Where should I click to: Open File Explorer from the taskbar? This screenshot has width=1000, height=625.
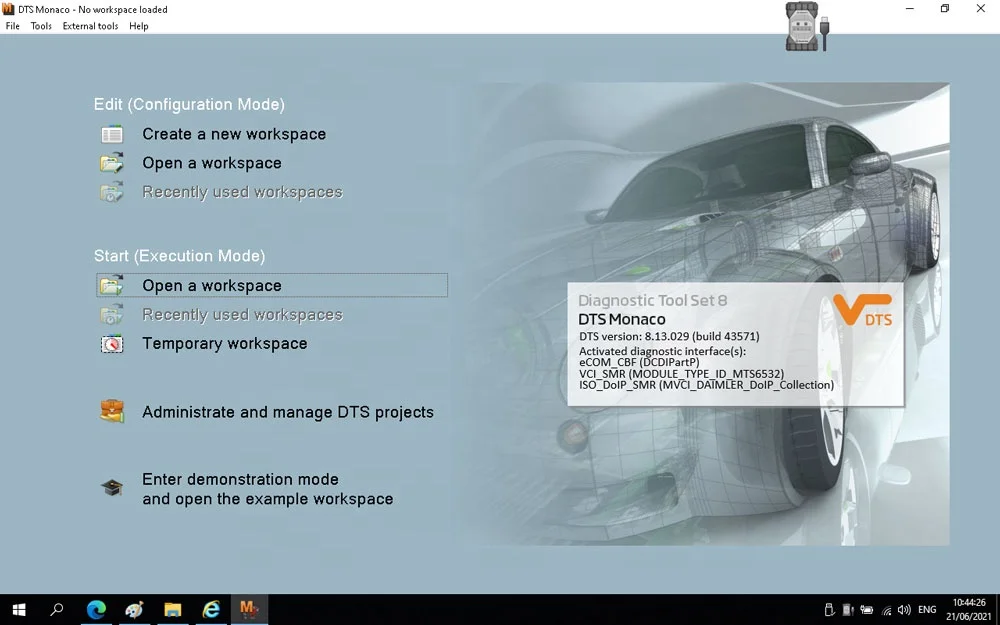(172, 609)
